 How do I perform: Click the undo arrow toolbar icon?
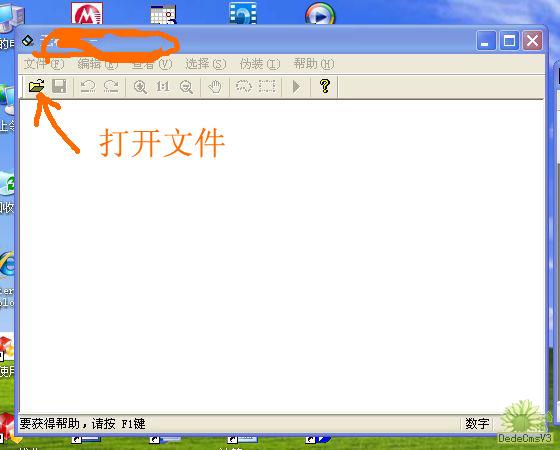pyautogui.click(x=88, y=86)
